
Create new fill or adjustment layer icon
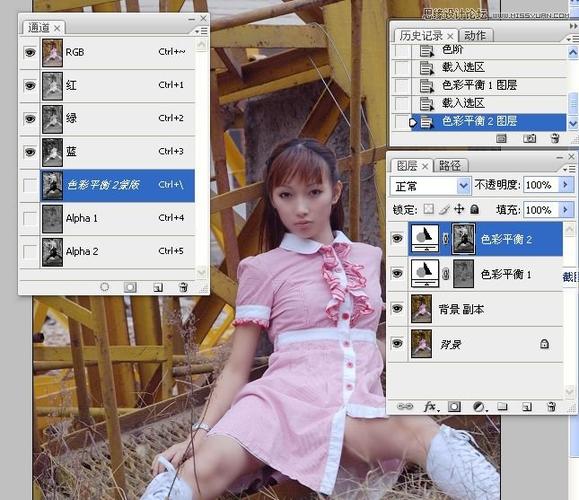tap(480, 407)
